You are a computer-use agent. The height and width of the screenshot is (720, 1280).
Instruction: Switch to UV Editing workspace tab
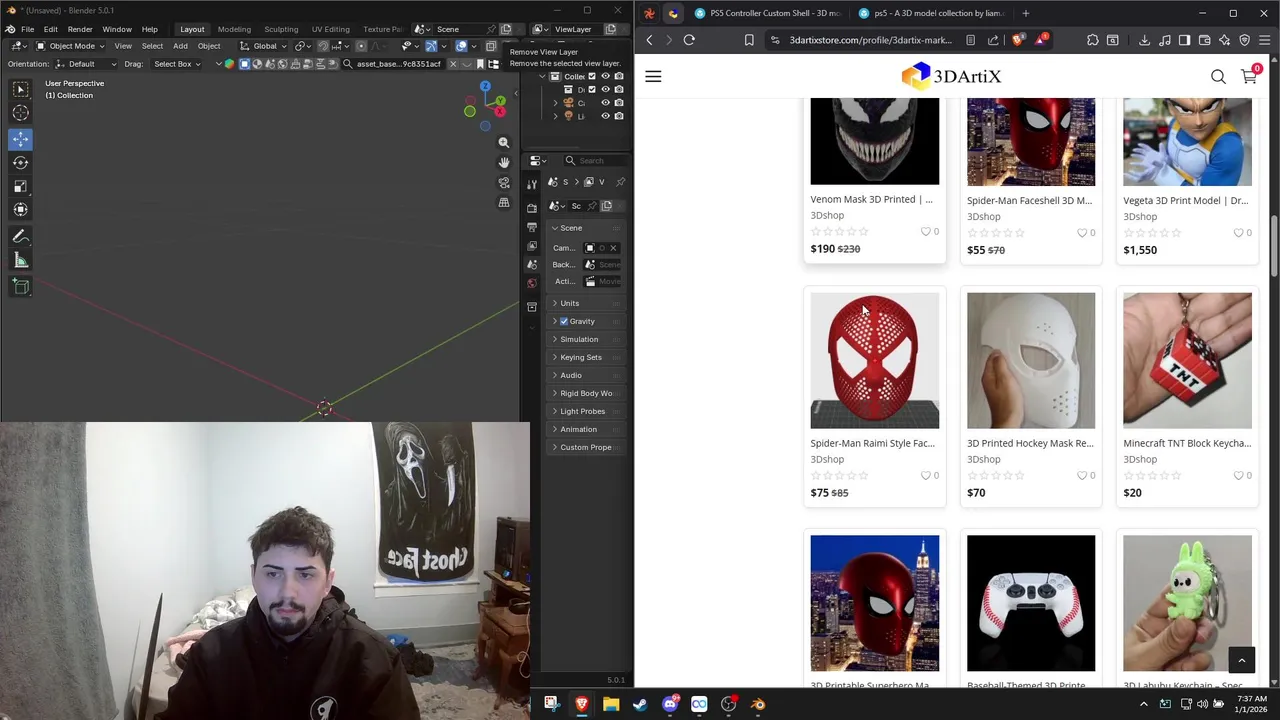click(x=330, y=29)
